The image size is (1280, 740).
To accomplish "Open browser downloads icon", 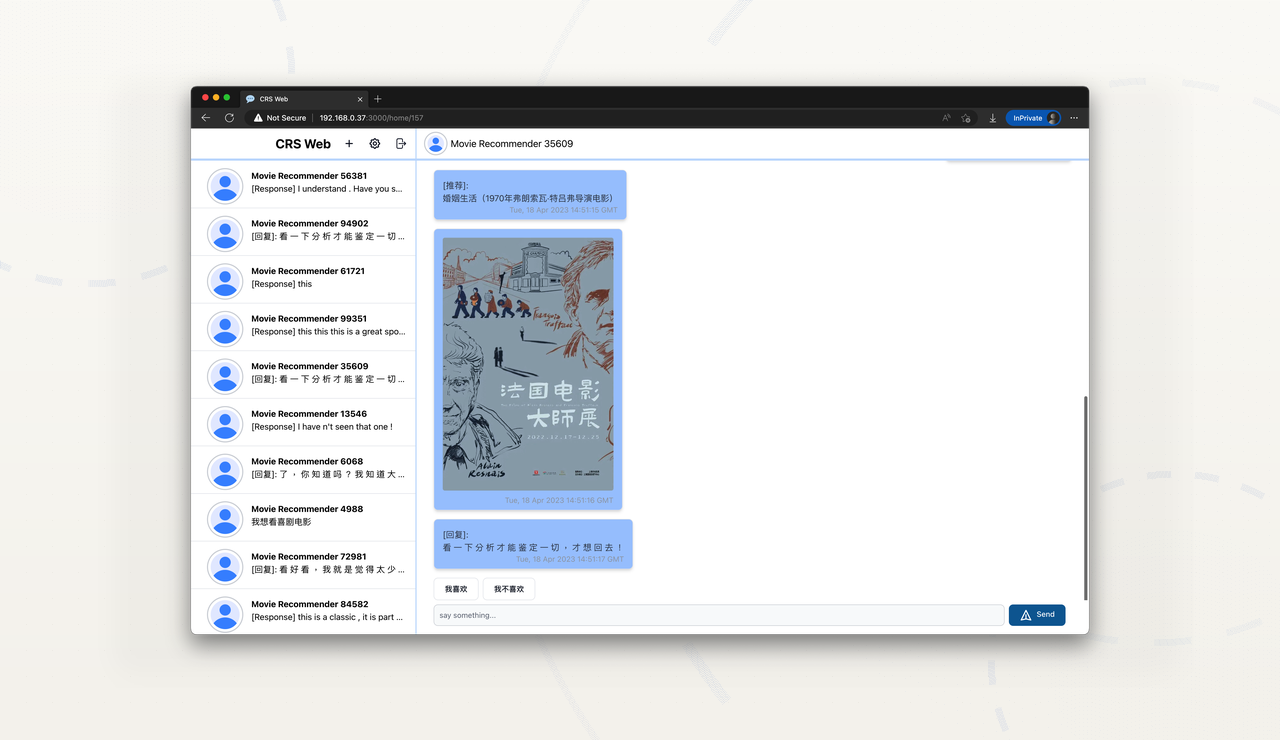I will pyautogui.click(x=993, y=118).
